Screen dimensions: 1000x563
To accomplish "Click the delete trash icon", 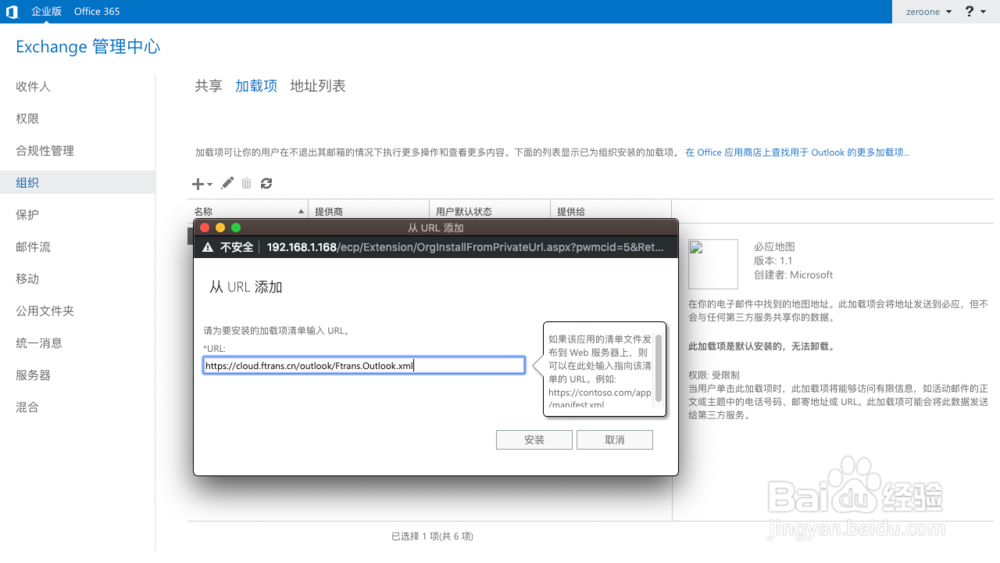I will click(x=246, y=184).
